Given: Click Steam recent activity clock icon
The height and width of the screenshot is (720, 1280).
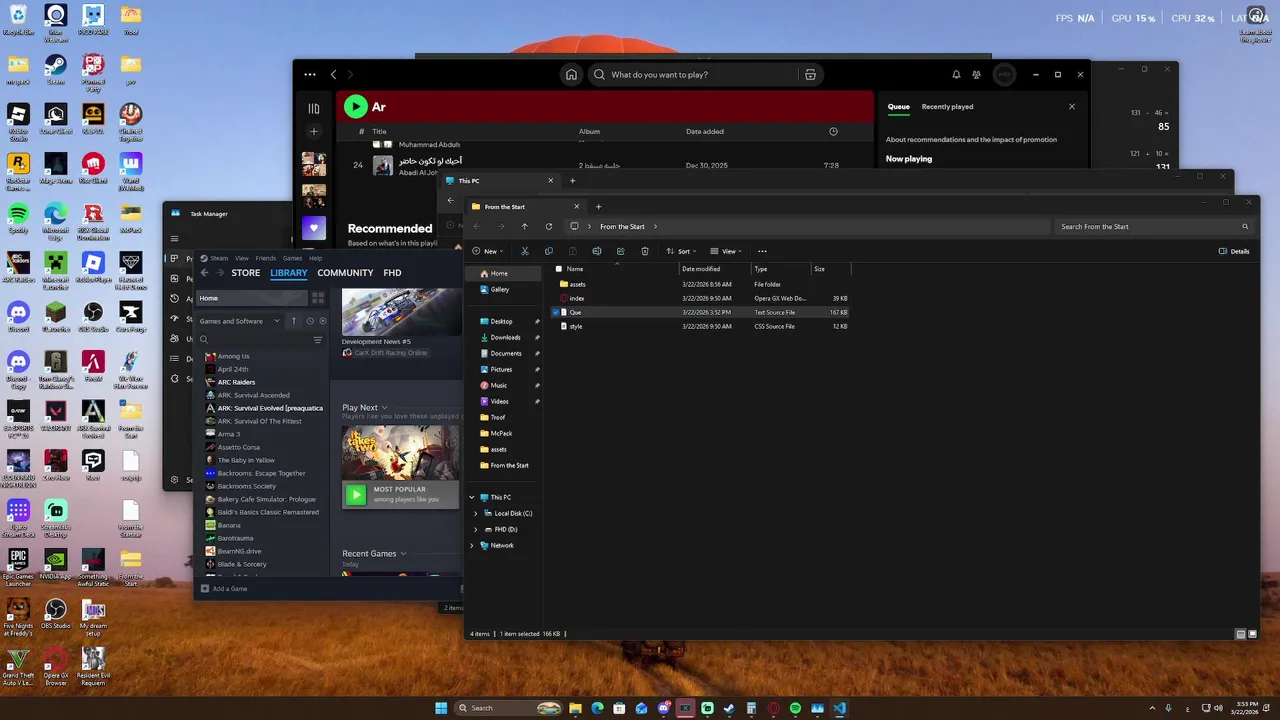Looking at the screenshot, I should point(310,321).
